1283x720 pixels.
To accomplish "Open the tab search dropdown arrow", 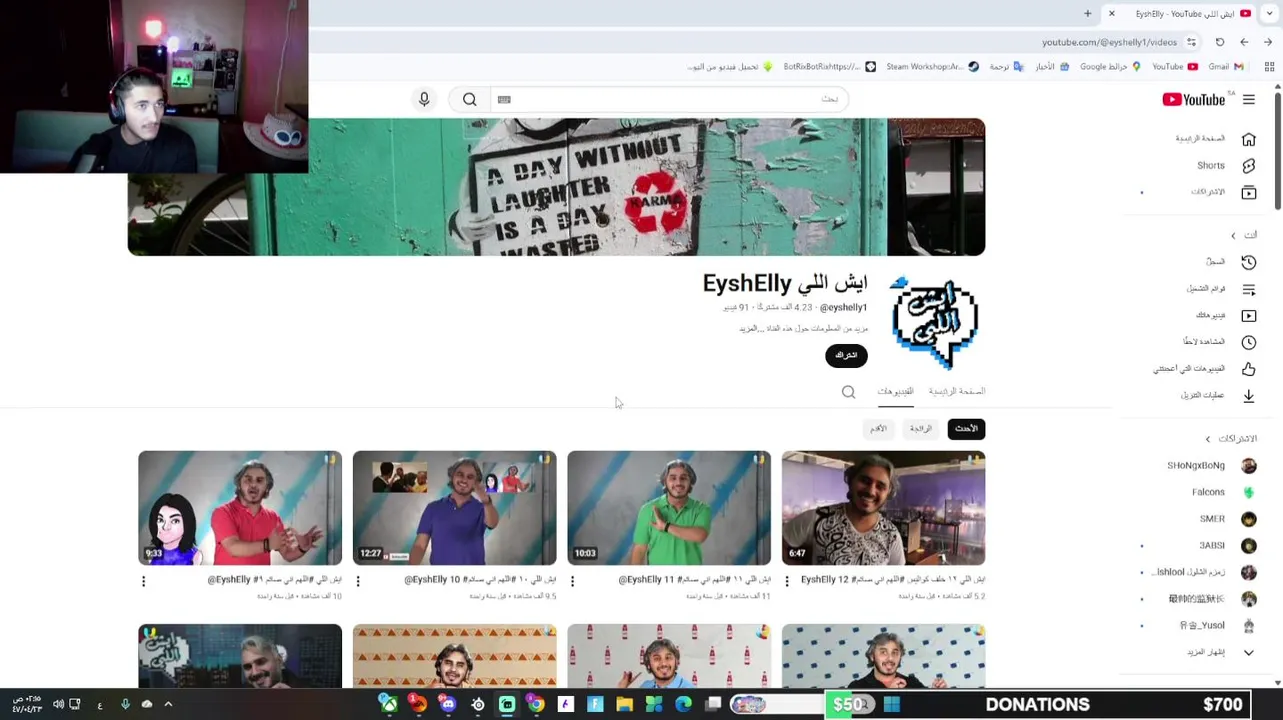I will pos(1269,14).
